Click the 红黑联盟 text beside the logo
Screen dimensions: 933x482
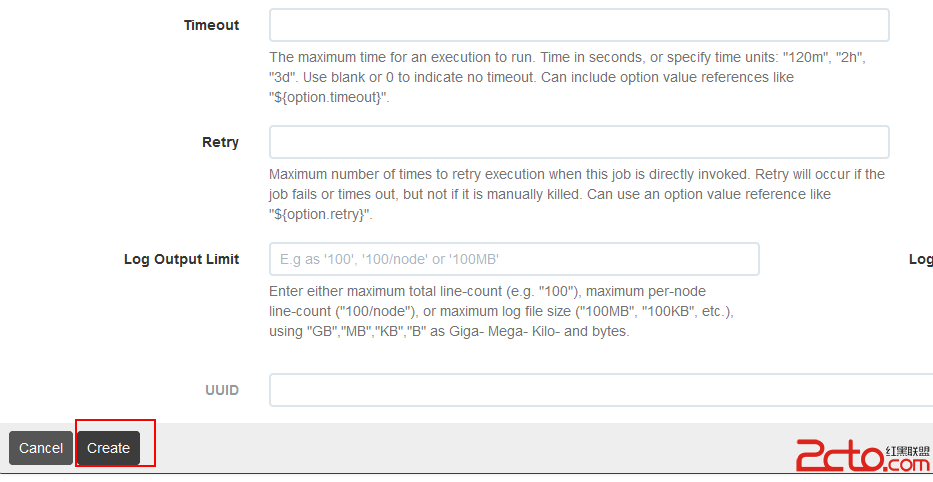click(x=908, y=450)
